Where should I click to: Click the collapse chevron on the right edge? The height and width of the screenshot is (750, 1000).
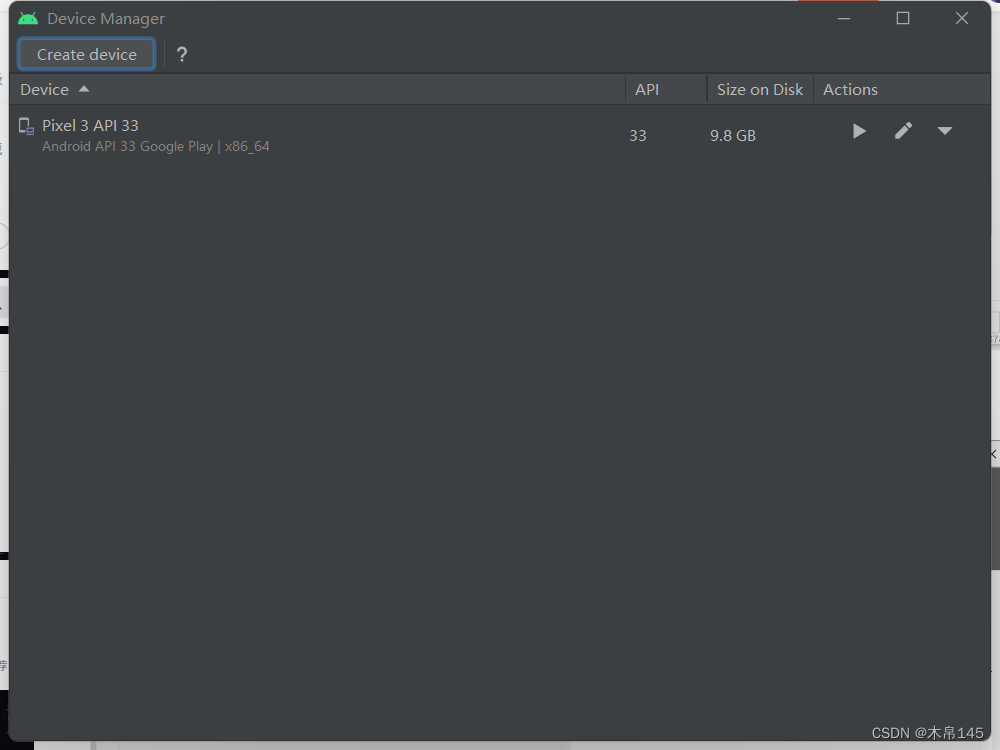pyautogui.click(x=992, y=454)
